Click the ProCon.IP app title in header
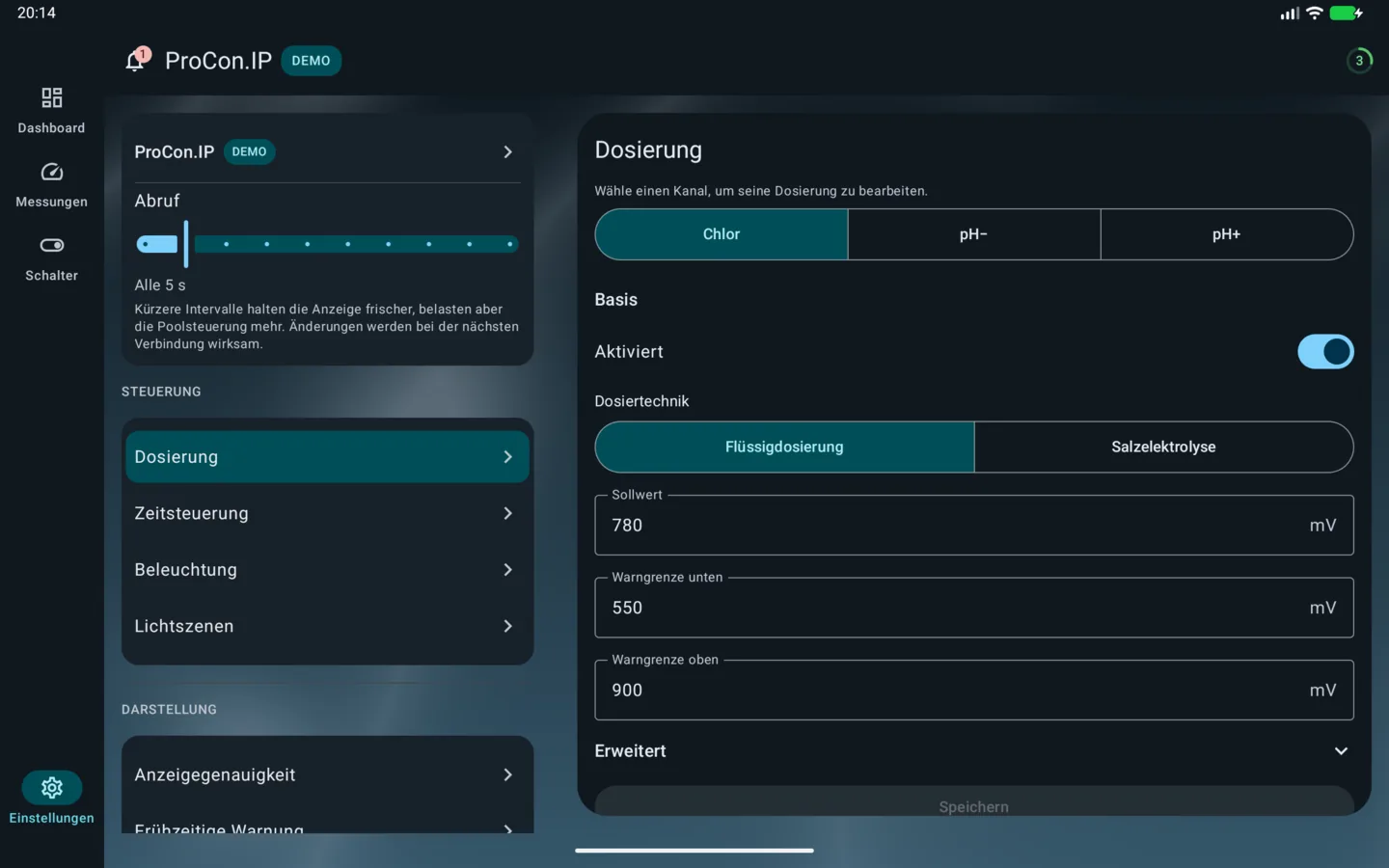The height and width of the screenshot is (868, 1389). [218, 61]
